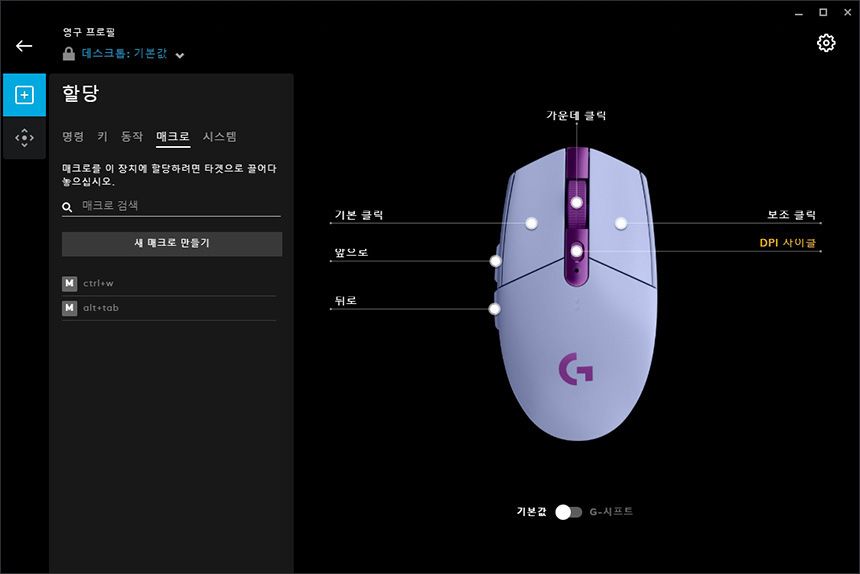
Task: Switch to the 매크로 tab
Action: point(173,137)
